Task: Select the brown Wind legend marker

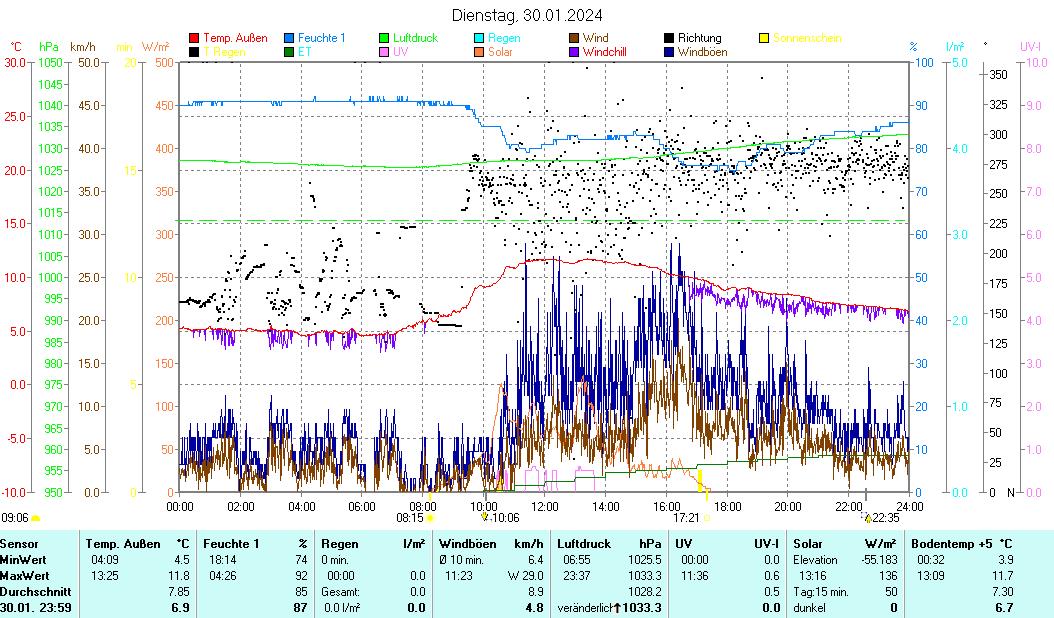Action: point(575,38)
